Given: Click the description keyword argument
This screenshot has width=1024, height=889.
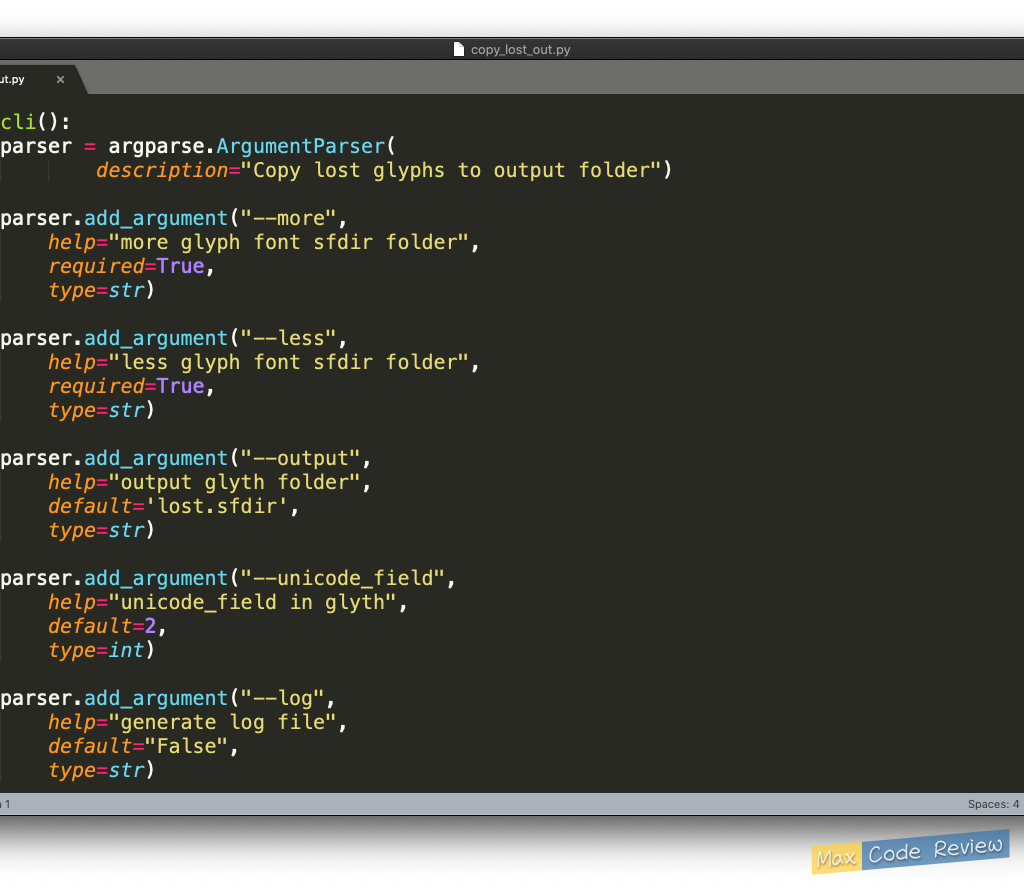Looking at the screenshot, I should [x=162, y=170].
